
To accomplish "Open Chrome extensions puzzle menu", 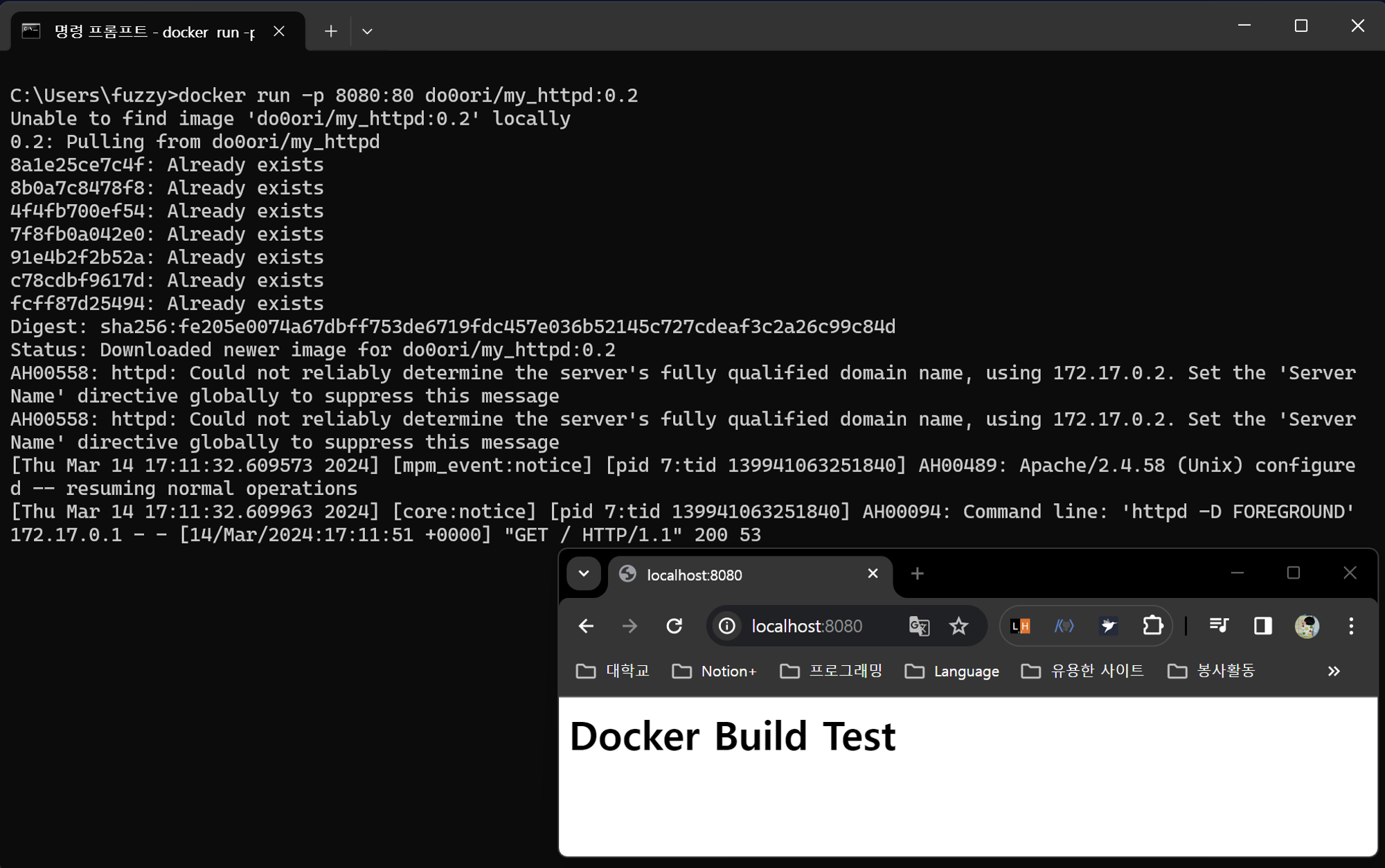I will pos(1152,626).
